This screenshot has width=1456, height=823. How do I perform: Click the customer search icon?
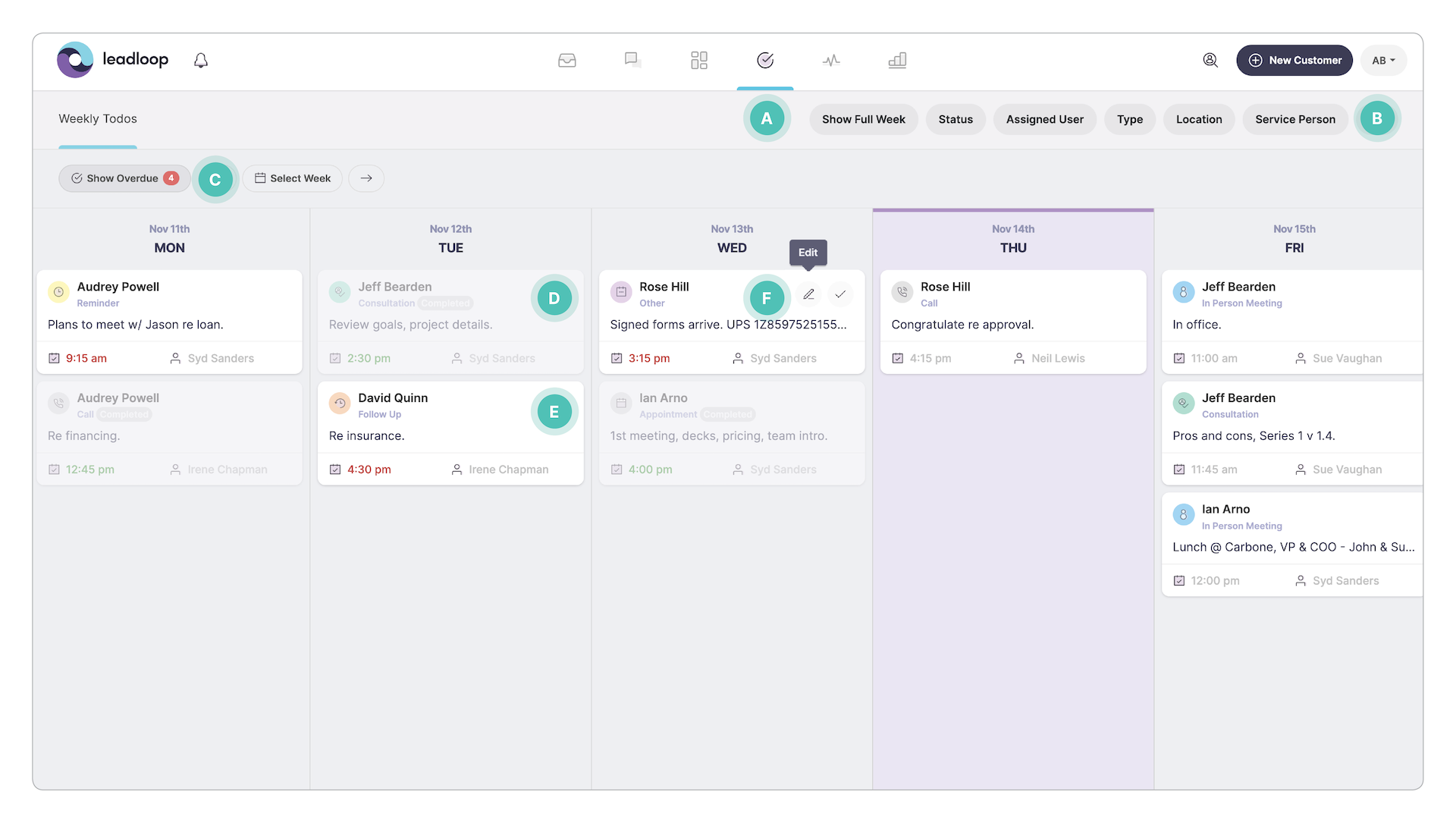coord(1210,61)
